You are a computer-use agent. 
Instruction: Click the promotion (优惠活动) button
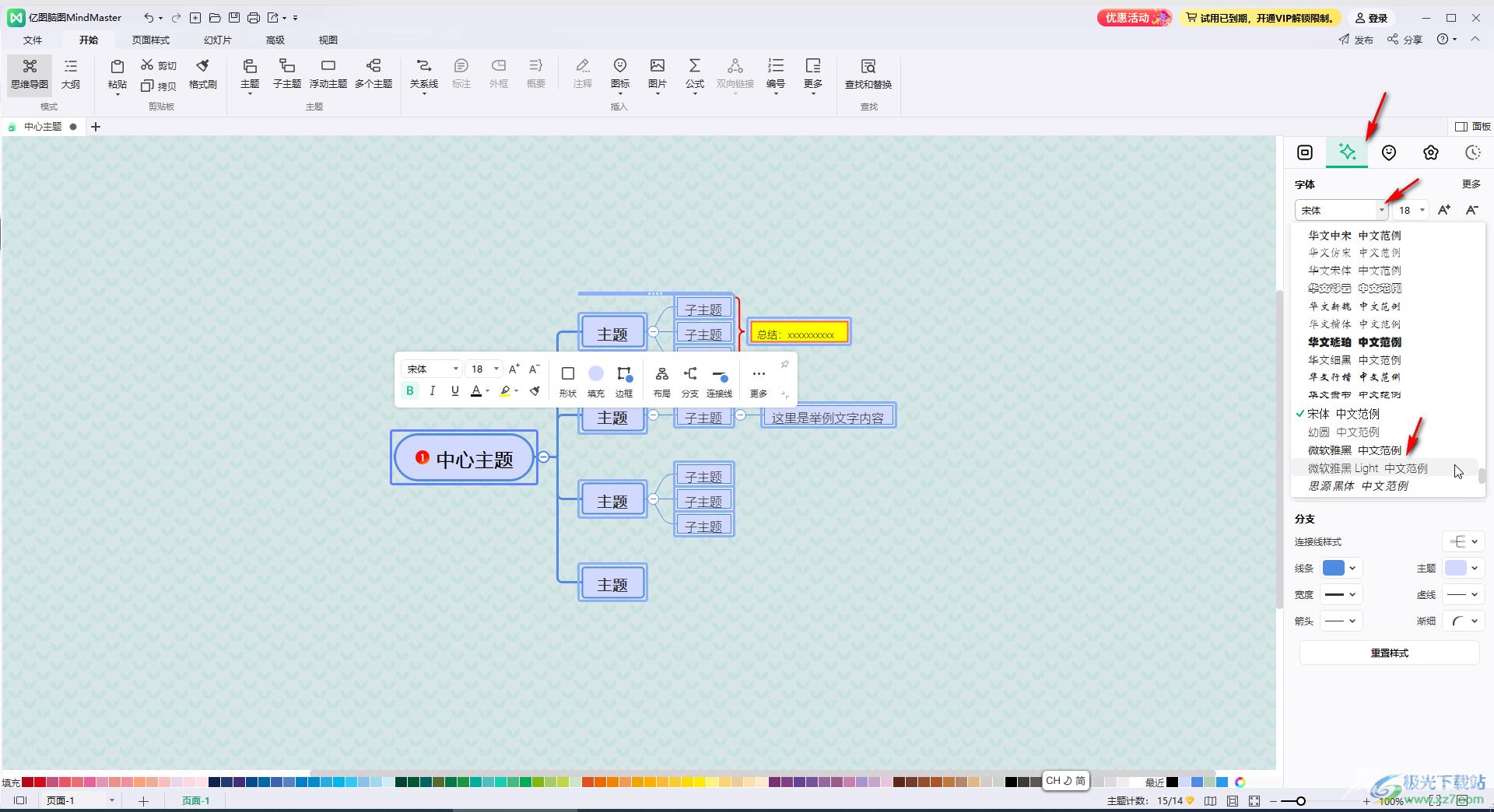pos(1135,18)
